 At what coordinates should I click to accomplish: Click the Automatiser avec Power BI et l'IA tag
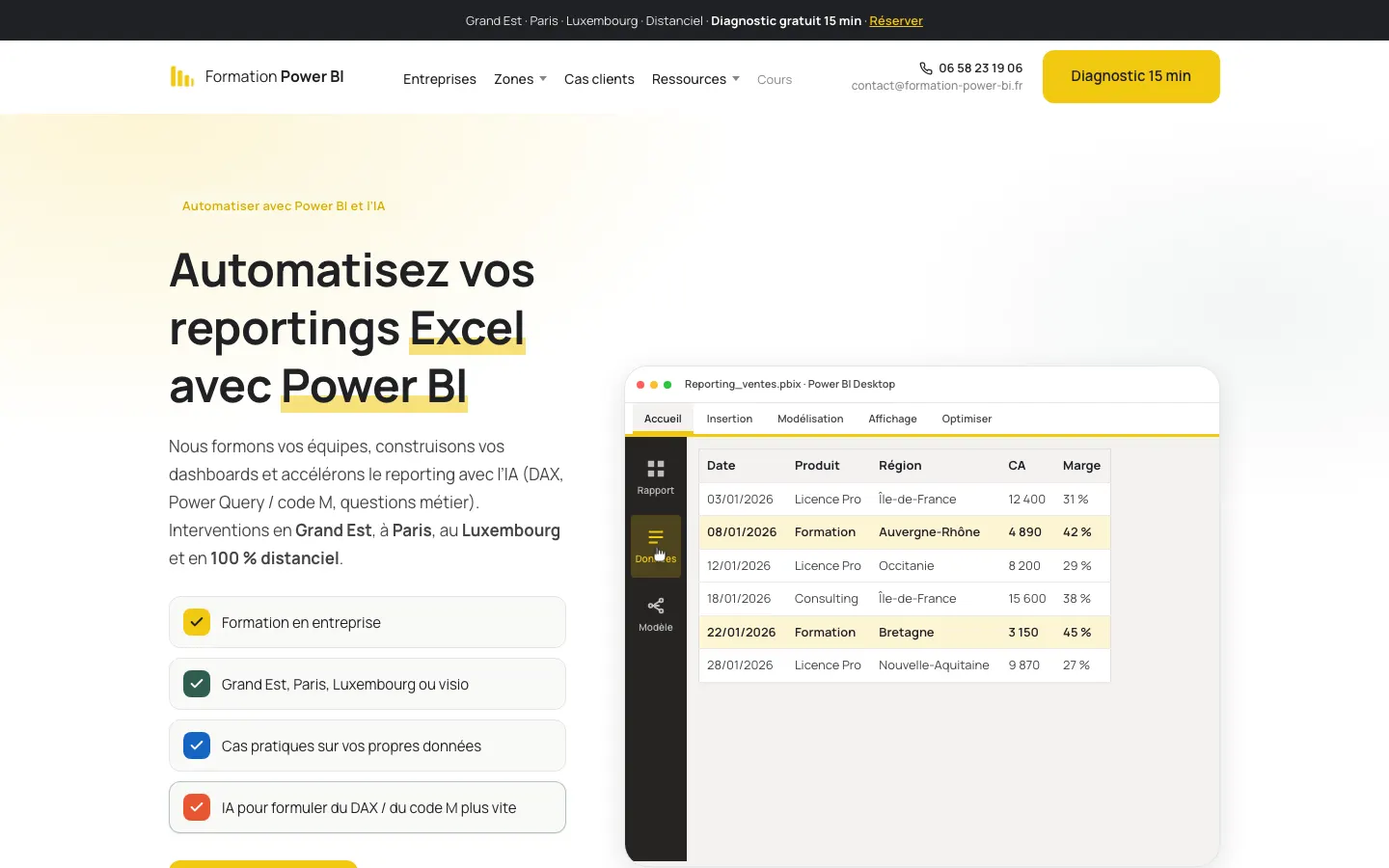coord(284,205)
